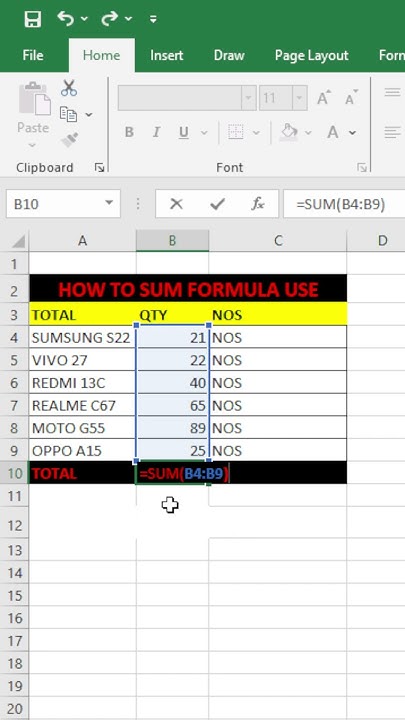
Task: Click the HOW TO SUM FORMULA USE title cell
Action: [188, 289]
